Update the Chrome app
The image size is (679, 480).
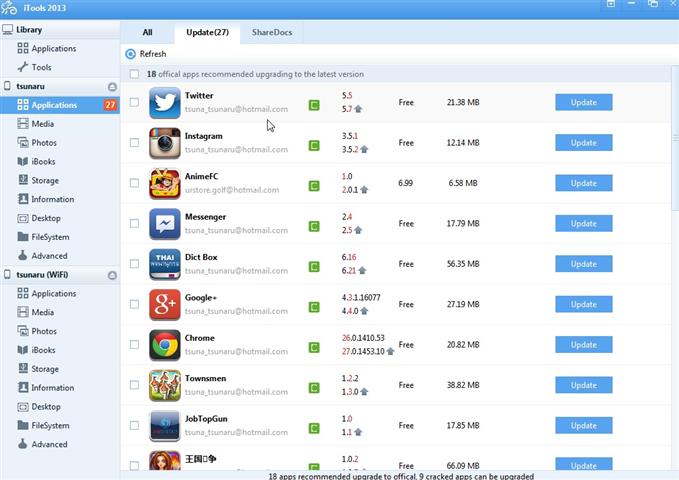tap(584, 345)
